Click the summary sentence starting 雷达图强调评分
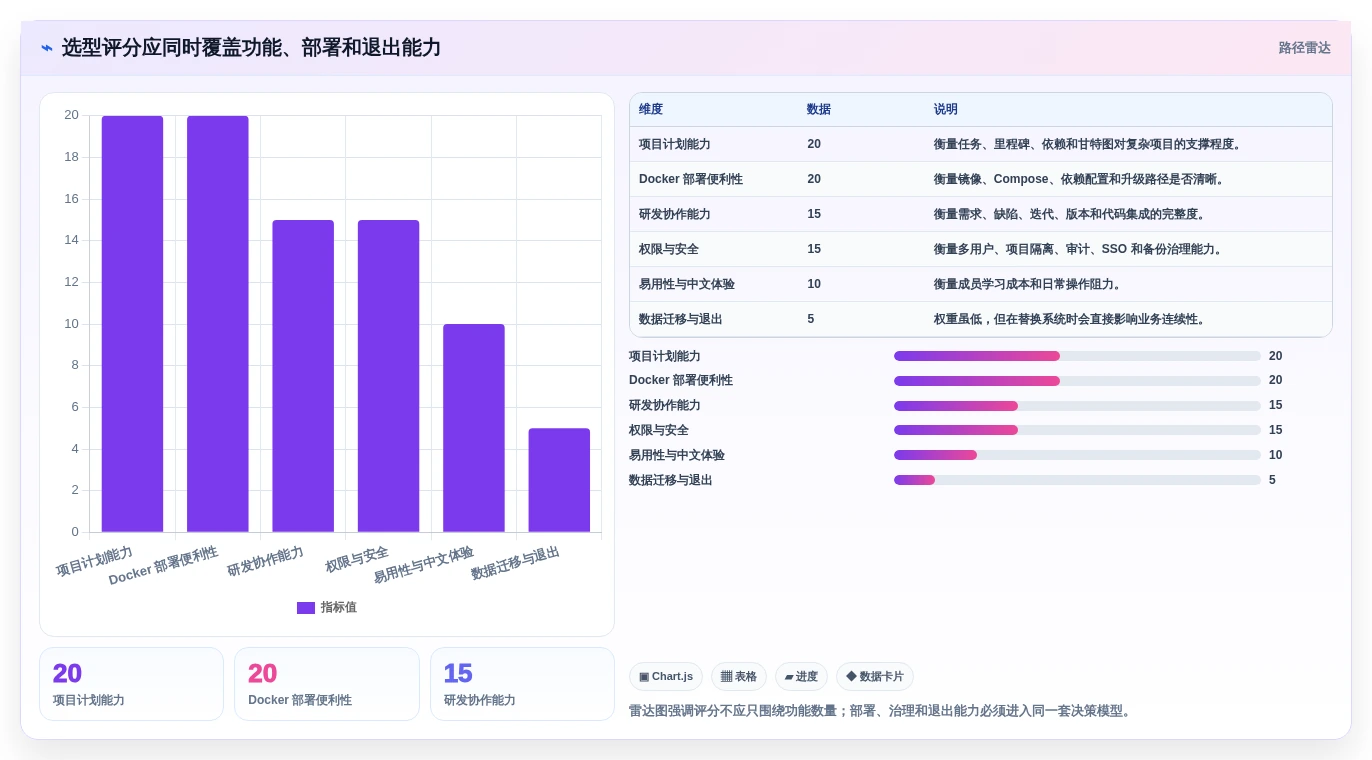The height and width of the screenshot is (760, 1372). [x=882, y=711]
